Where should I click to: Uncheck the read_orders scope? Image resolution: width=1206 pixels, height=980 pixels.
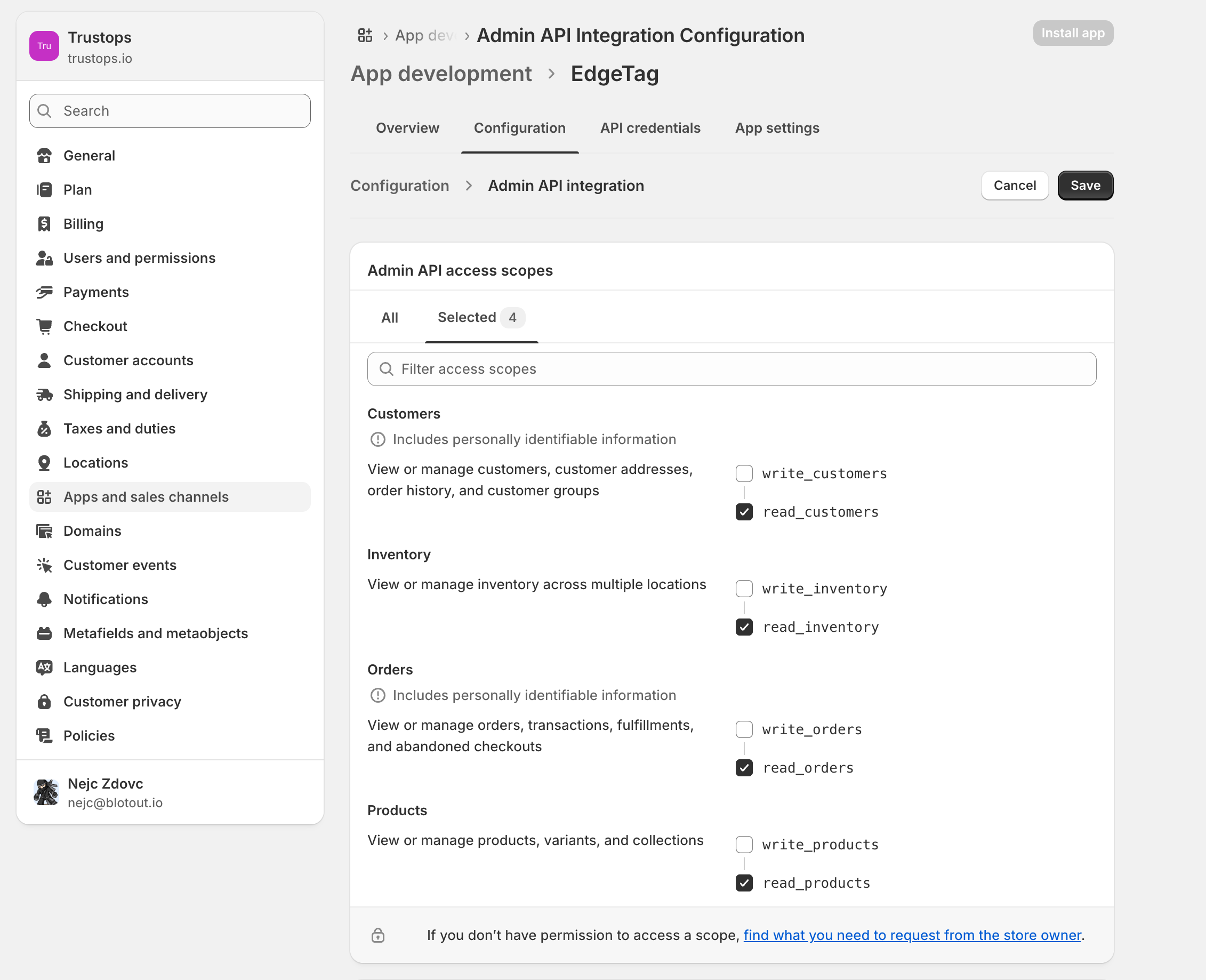pos(744,768)
